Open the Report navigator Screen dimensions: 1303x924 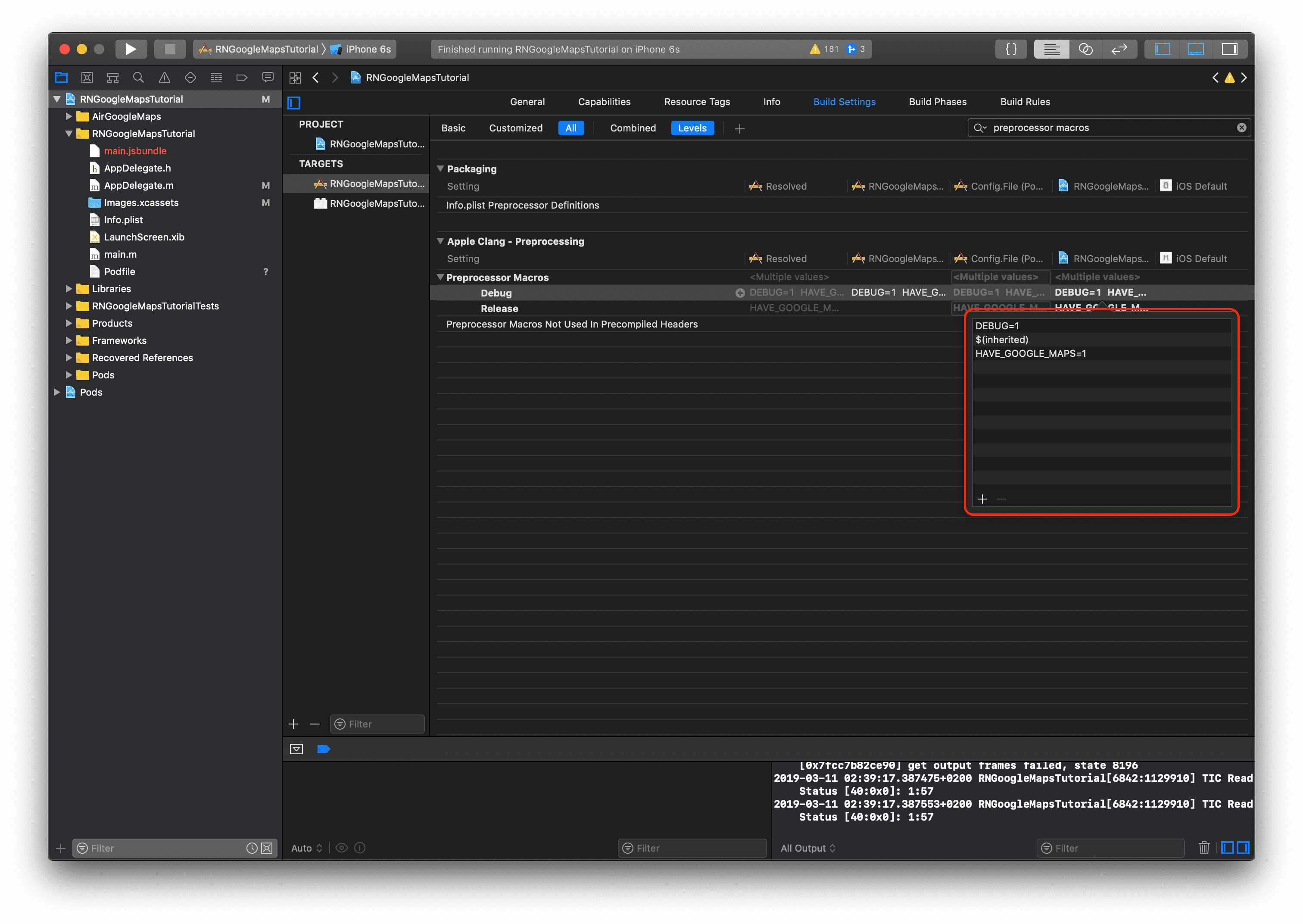click(267, 78)
